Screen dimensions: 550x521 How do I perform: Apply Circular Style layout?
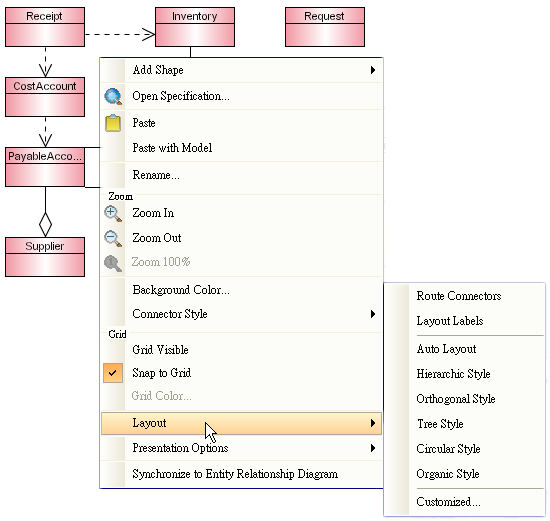pos(465,449)
